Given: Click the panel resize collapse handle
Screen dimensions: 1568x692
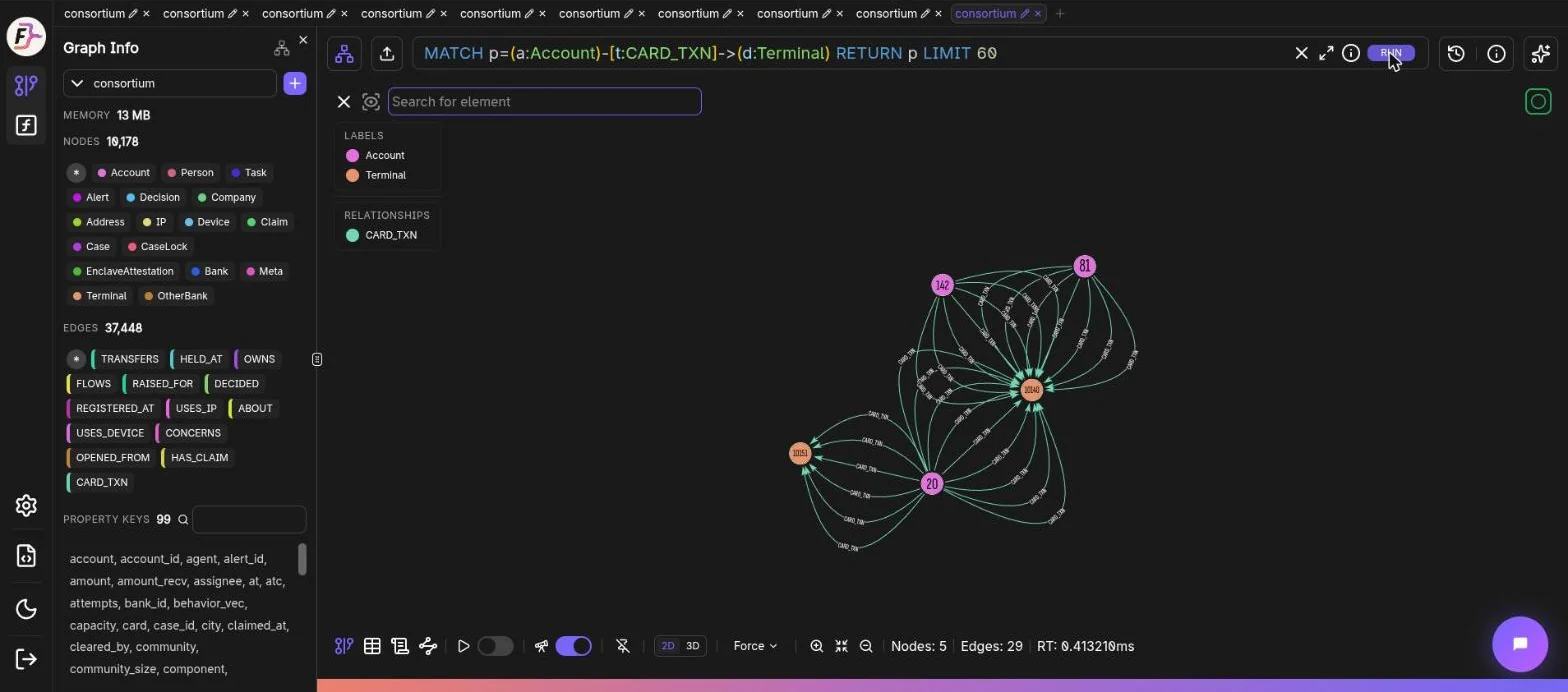Looking at the screenshot, I should [x=317, y=359].
